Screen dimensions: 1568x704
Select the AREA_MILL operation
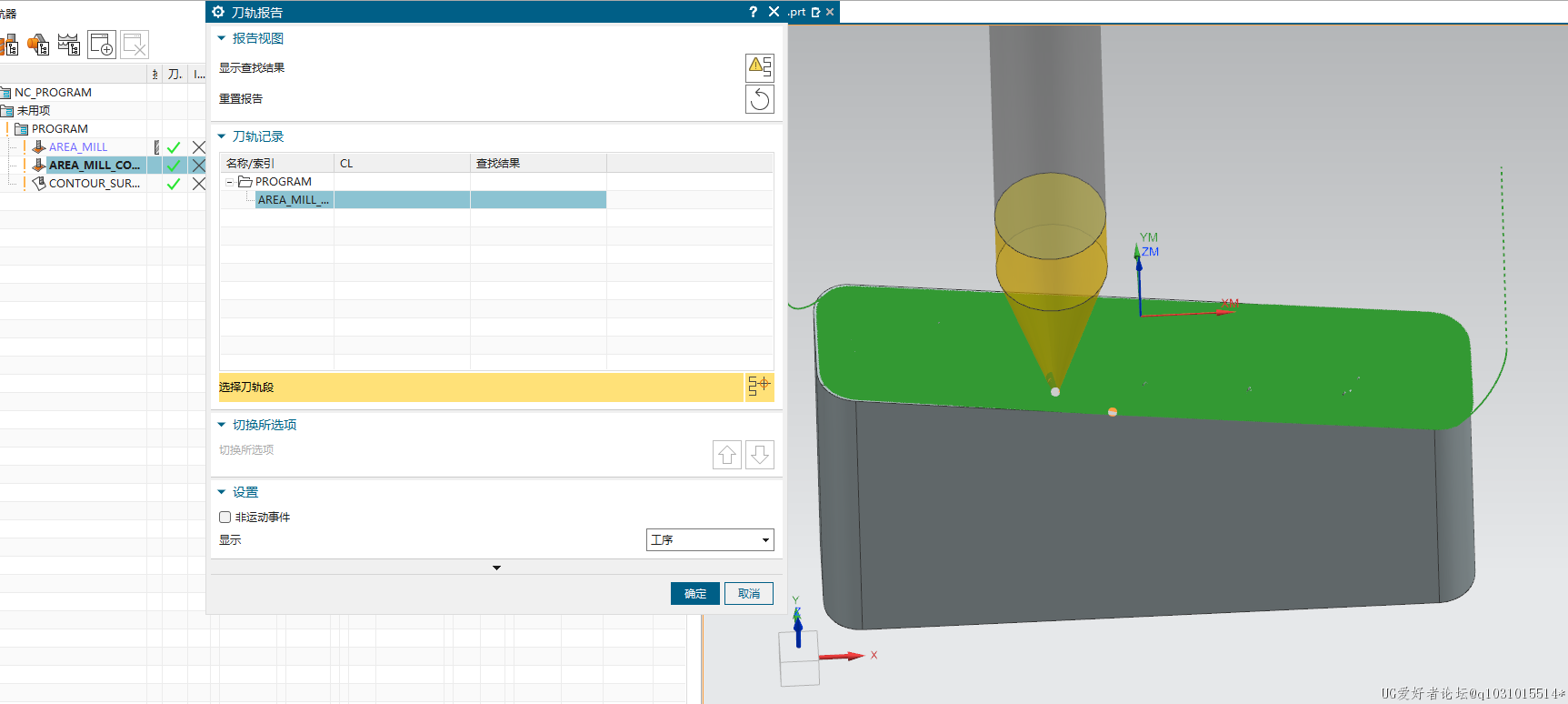(x=78, y=146)
